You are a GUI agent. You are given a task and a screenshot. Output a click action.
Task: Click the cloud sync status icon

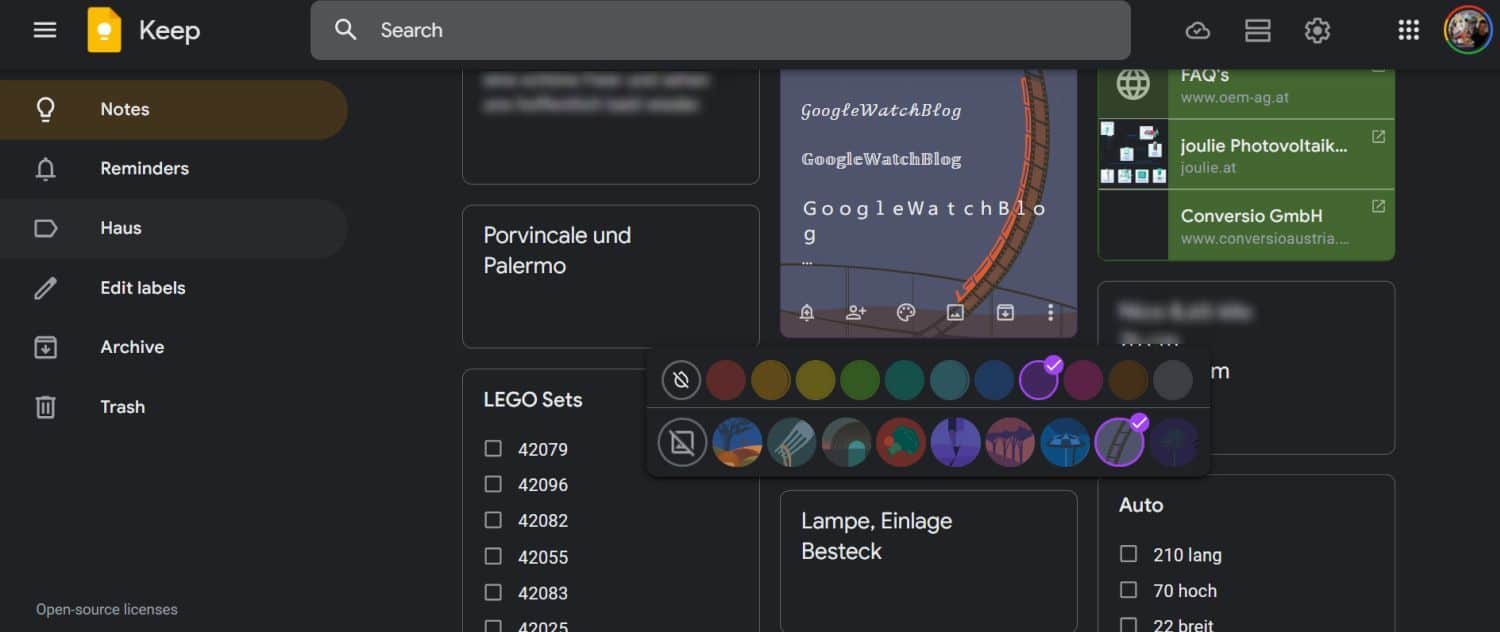click(x=1197, y=31)
